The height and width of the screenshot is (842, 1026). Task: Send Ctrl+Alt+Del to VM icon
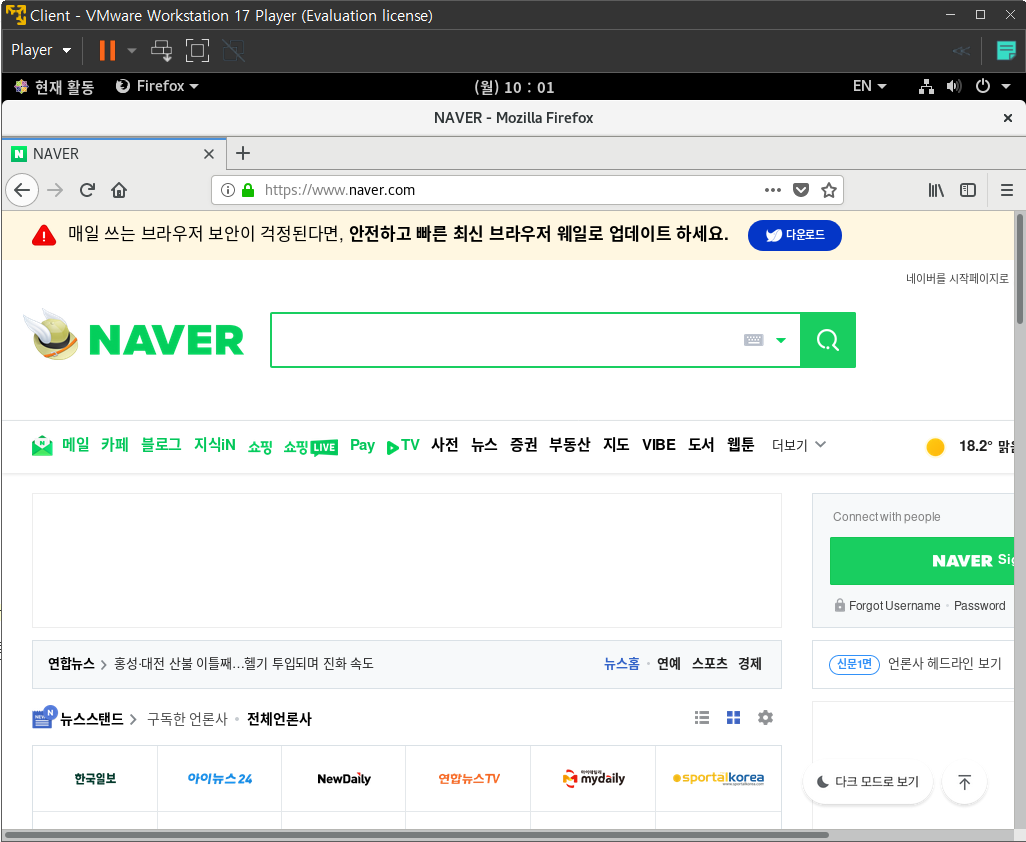tap(161, 50)
